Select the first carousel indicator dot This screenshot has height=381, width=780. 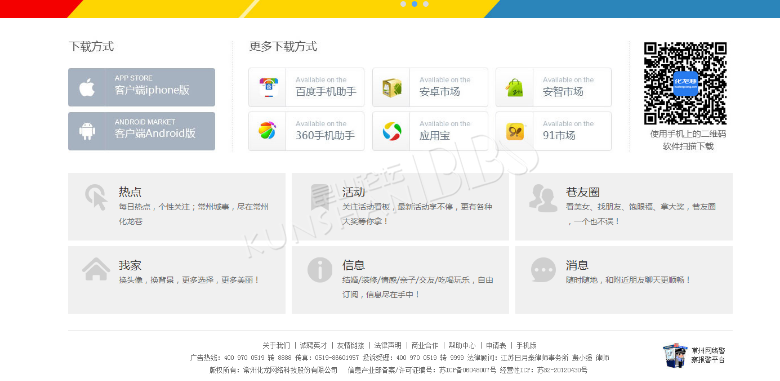403,4
